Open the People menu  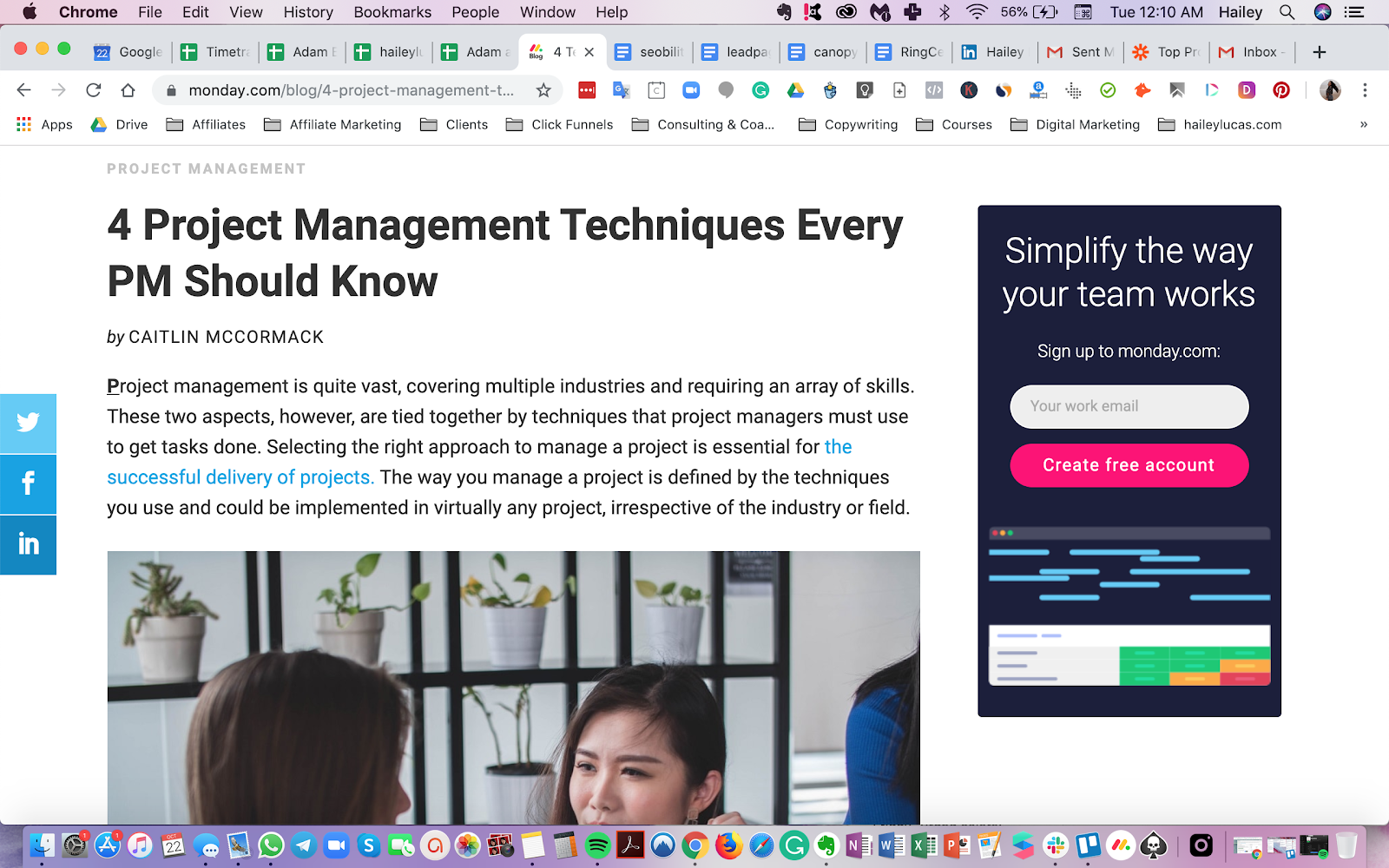(476, 12)
